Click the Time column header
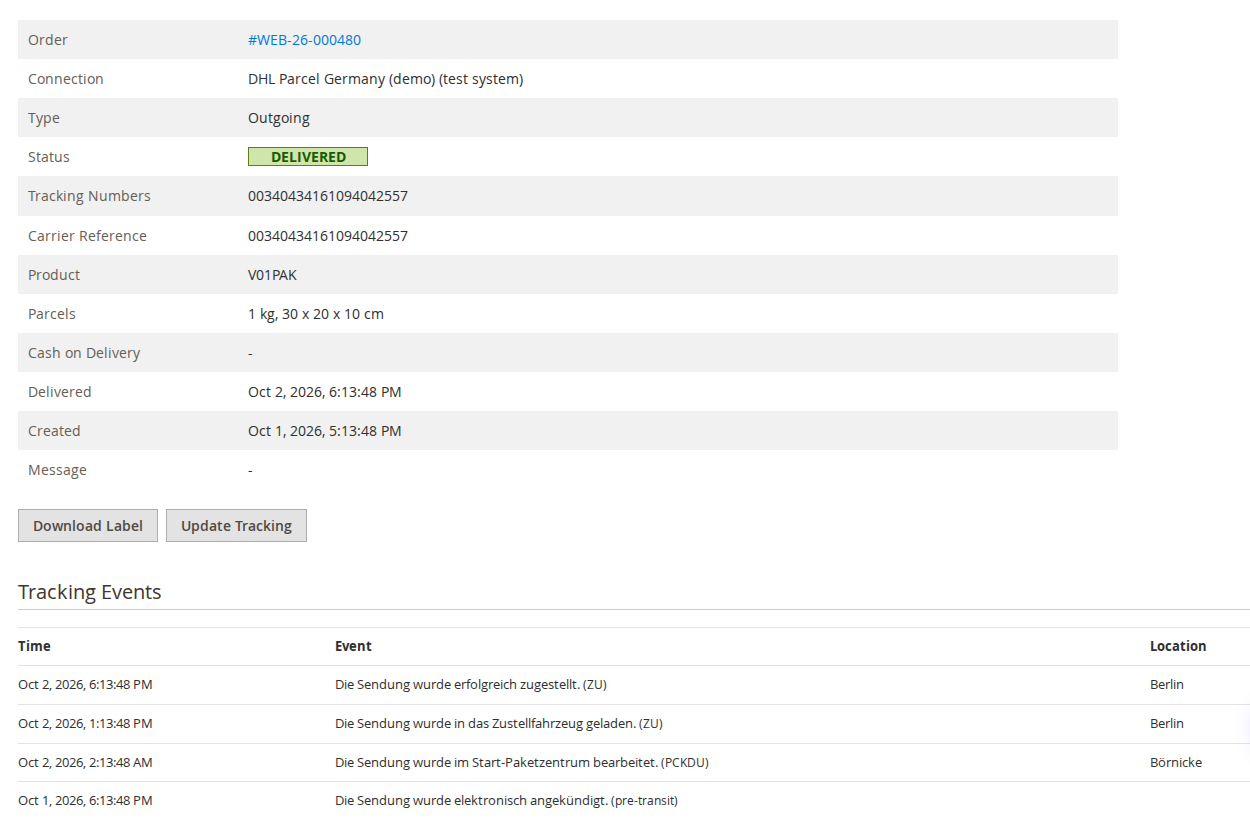The image size is (1250, 820). (x=34, y=646)
